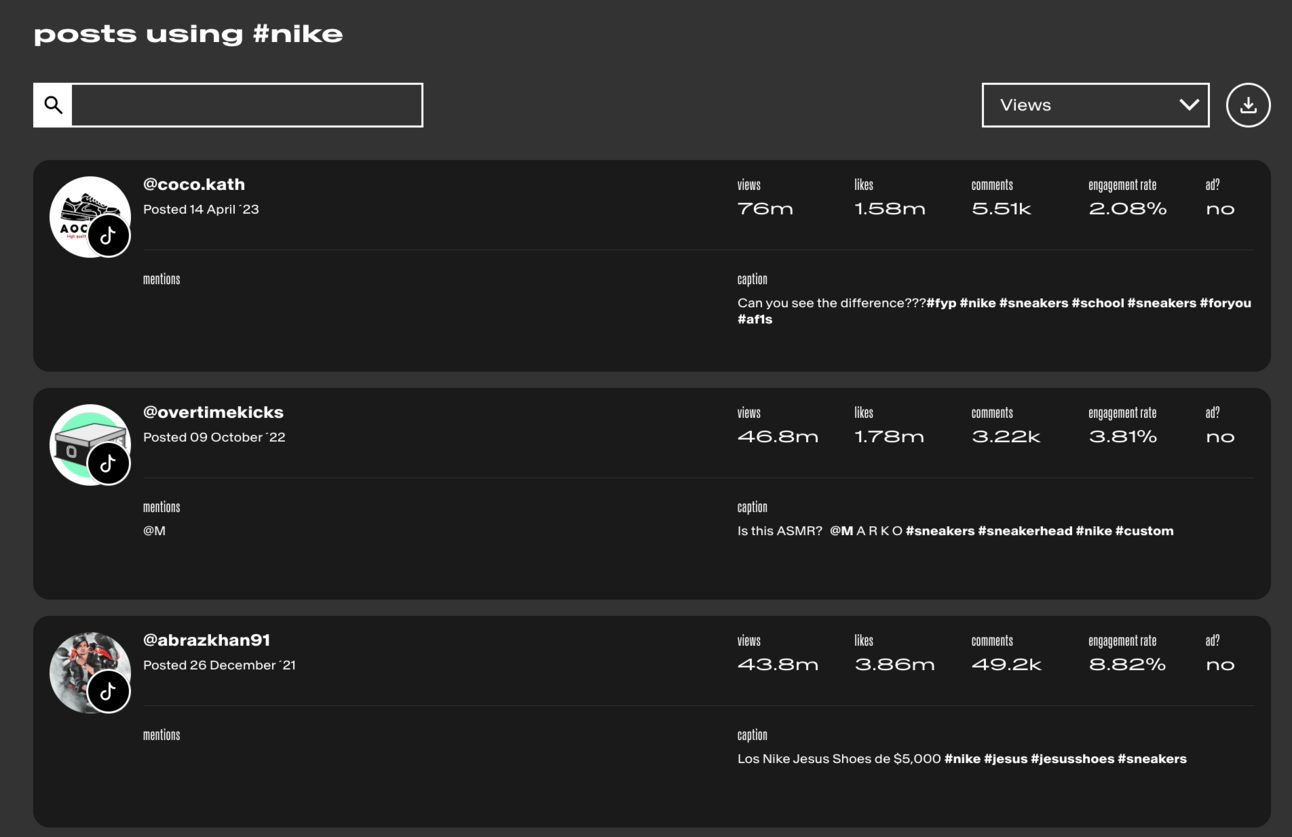Screen dimensions: 1292x837
Task: Click the TikTok badge on abrazkhan91 avatar
Action: tap(108, 692)
